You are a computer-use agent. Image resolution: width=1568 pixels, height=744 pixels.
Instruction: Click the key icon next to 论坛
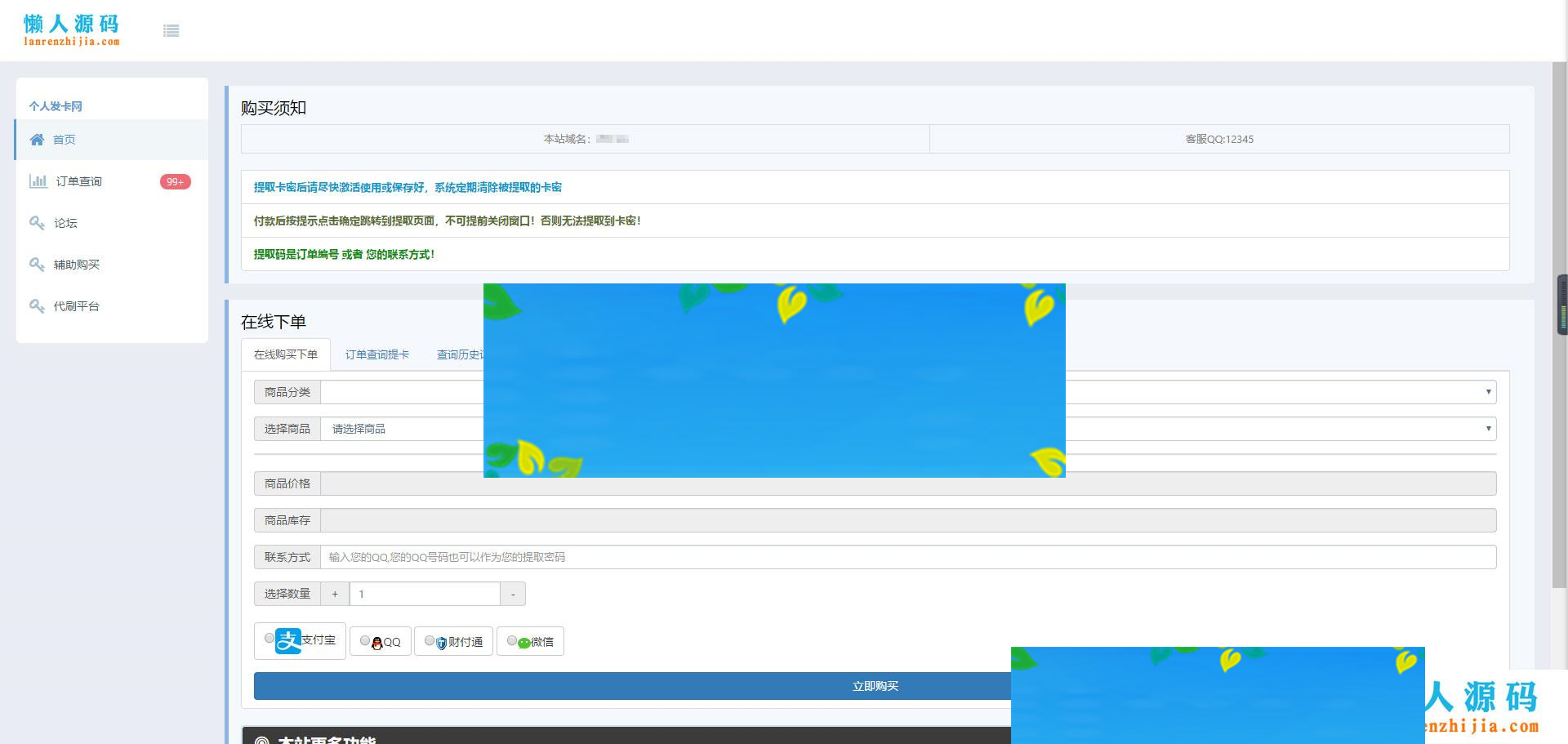pyautogui.click(x=37, y=223)
